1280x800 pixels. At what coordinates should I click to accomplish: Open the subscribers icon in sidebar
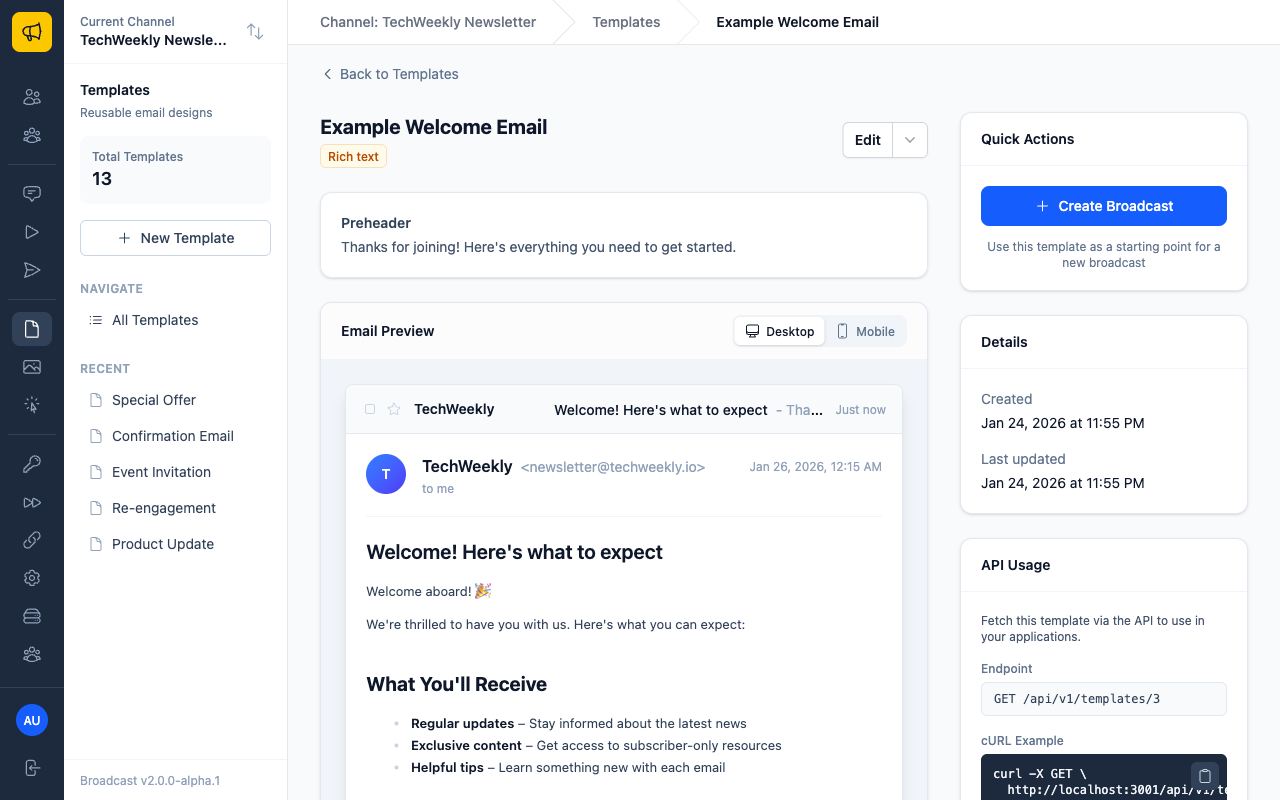coord(32,97)
